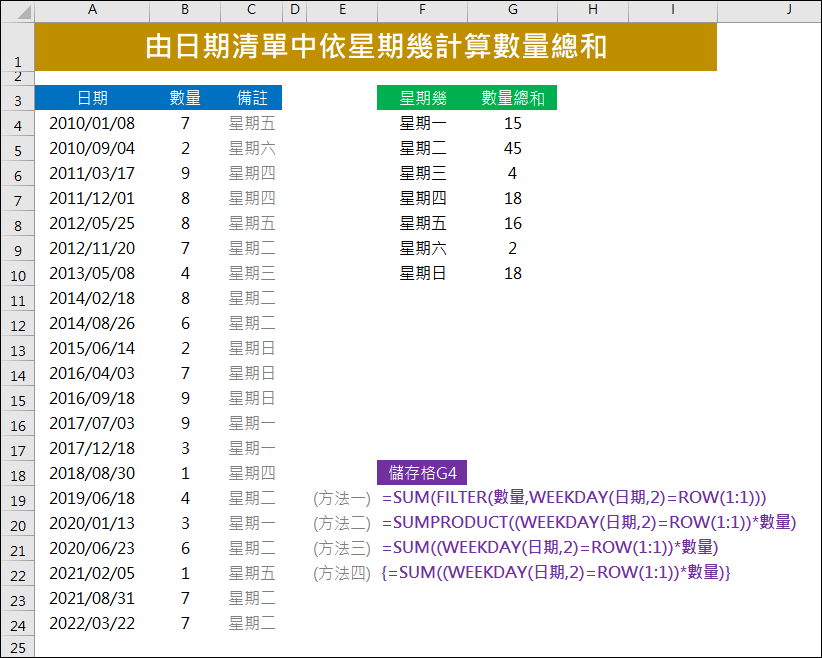Click the 方法三 SUM formula text
The width and height of the screenshot is (822, 658).
(x=550, y=547)
